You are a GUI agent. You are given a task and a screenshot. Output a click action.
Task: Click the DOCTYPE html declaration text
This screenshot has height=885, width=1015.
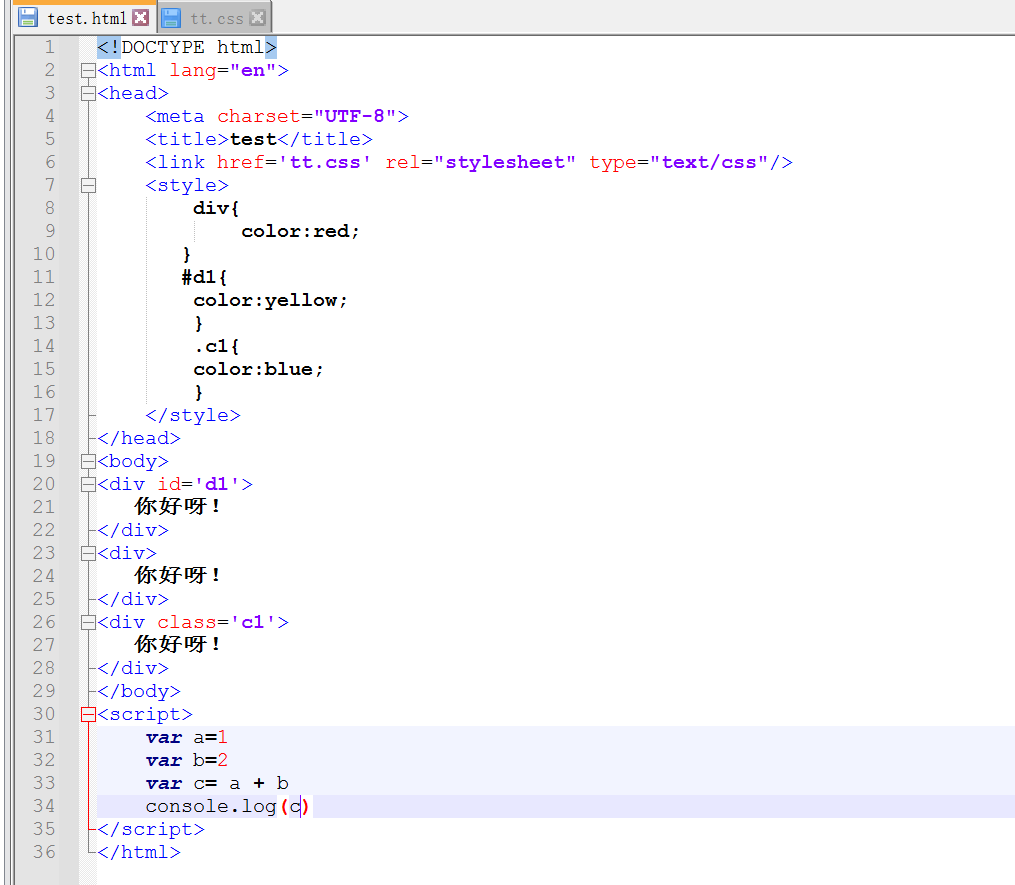click(x=187, y=47)
